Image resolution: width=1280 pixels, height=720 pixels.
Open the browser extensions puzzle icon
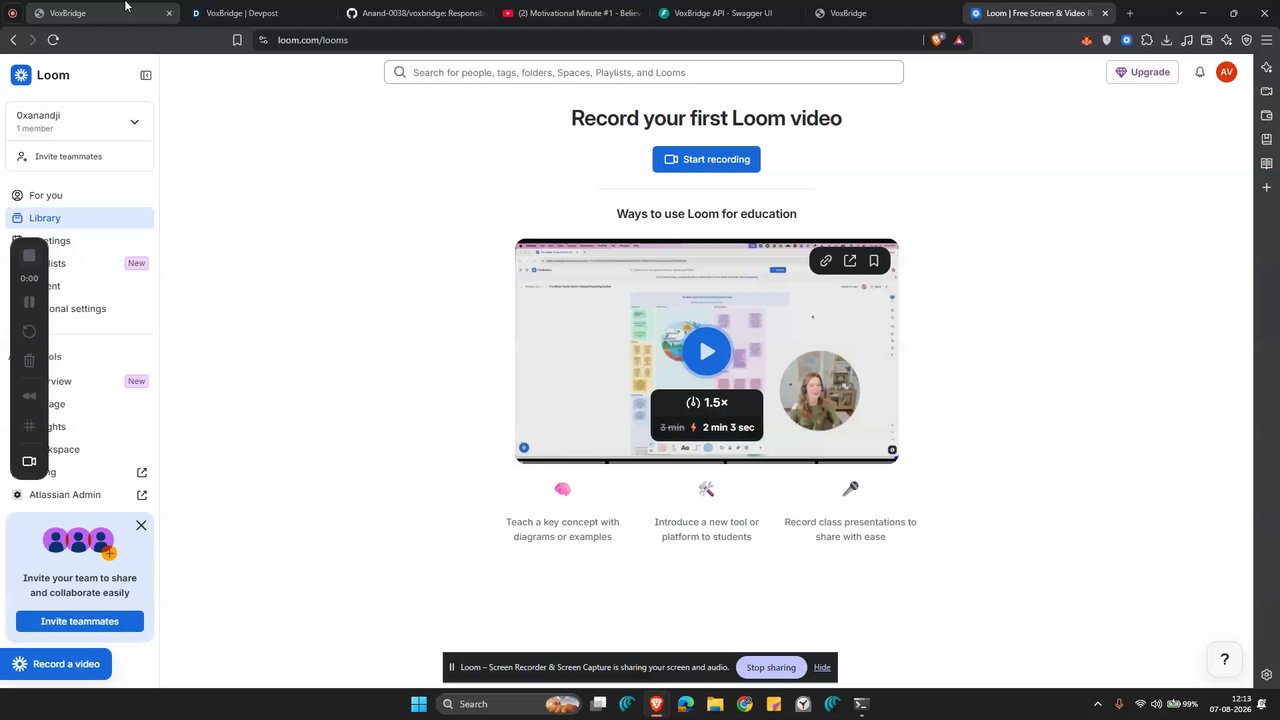pos(1147,40)
